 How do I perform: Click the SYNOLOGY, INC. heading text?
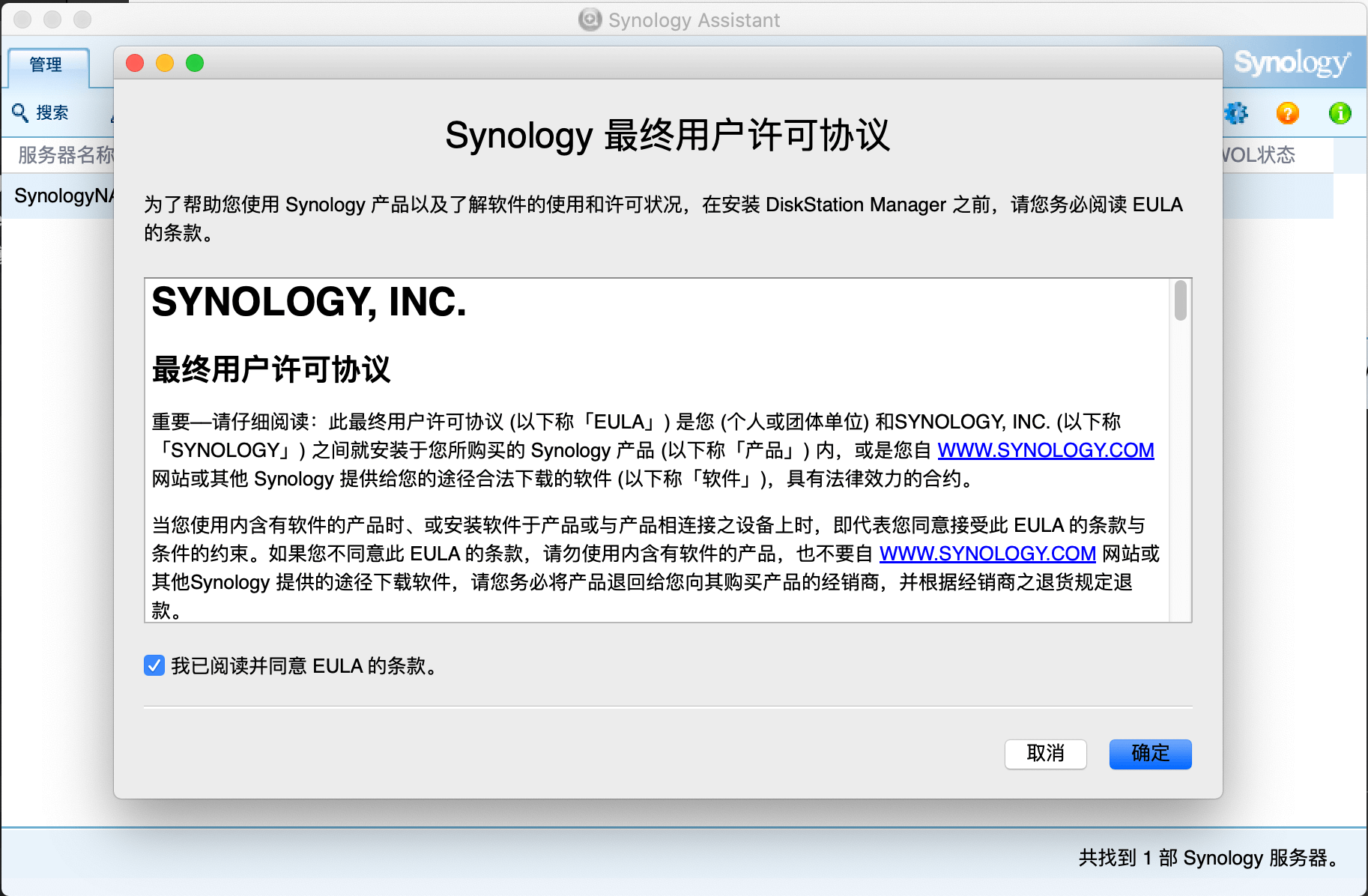(x=309, y=303)
